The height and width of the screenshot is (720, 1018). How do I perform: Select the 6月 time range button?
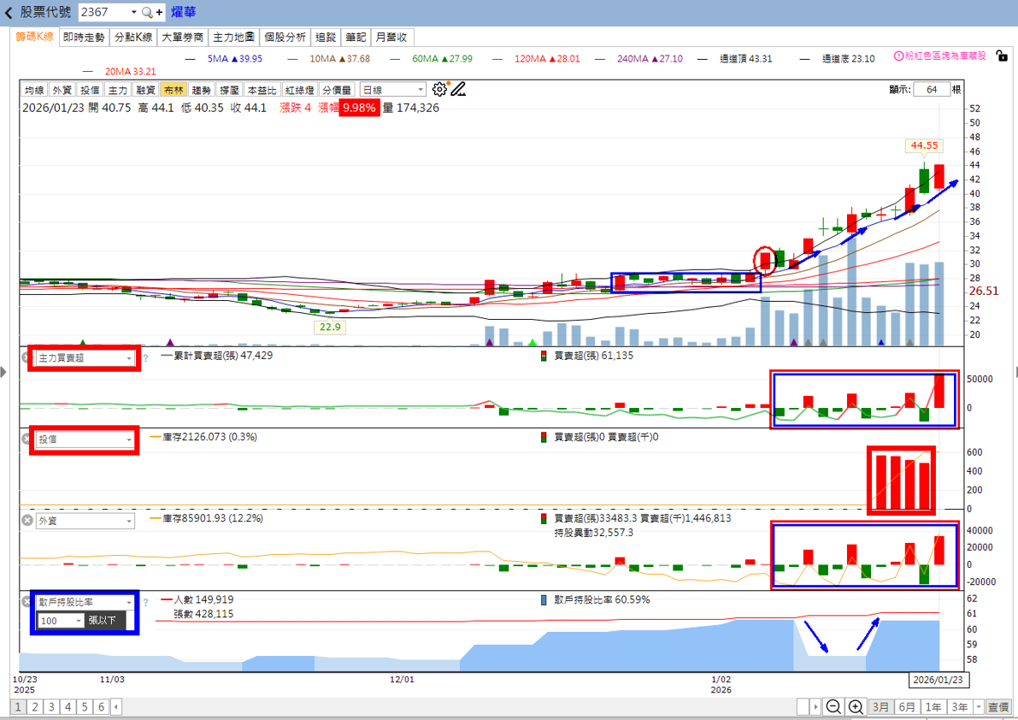[x=907, y=707]
